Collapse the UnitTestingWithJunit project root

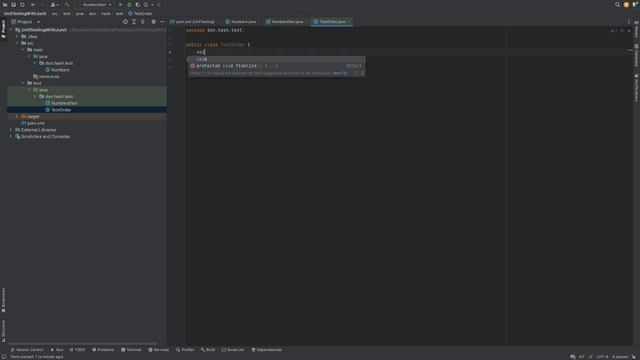pyautogui.click(x=11, y=30)
